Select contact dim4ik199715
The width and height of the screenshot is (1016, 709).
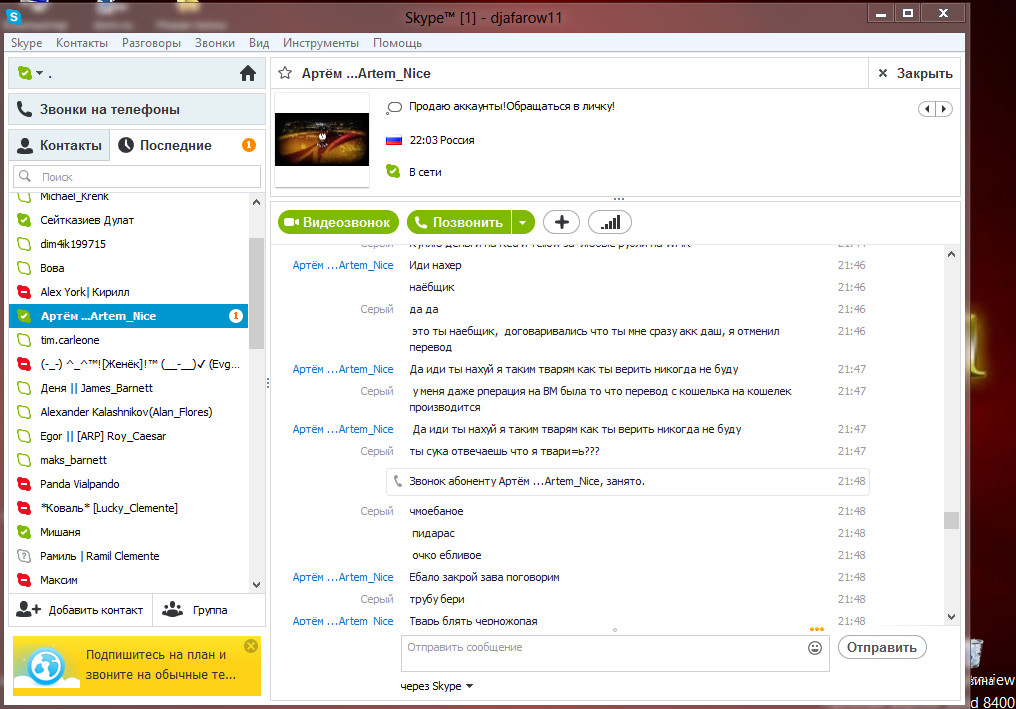pos(128,244)
